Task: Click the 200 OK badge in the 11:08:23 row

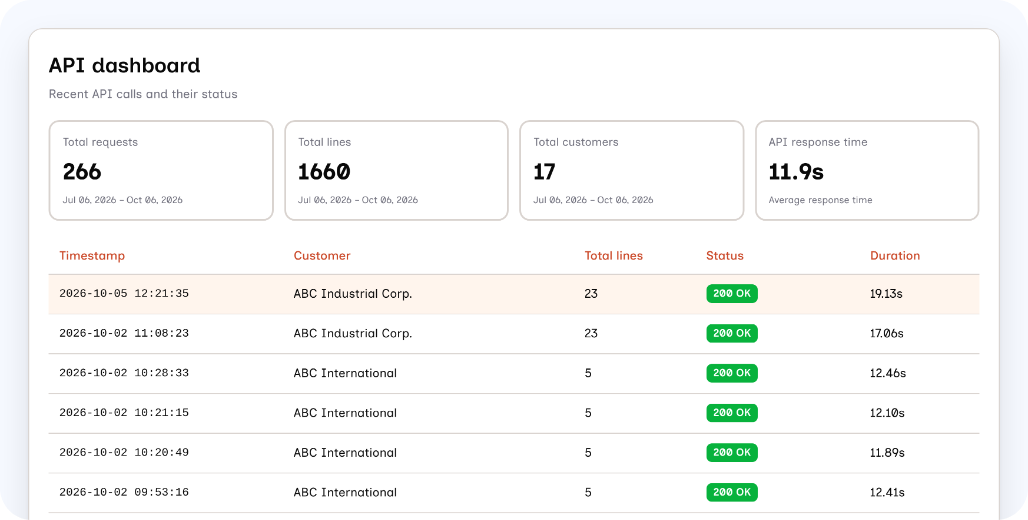Action: 732,333
